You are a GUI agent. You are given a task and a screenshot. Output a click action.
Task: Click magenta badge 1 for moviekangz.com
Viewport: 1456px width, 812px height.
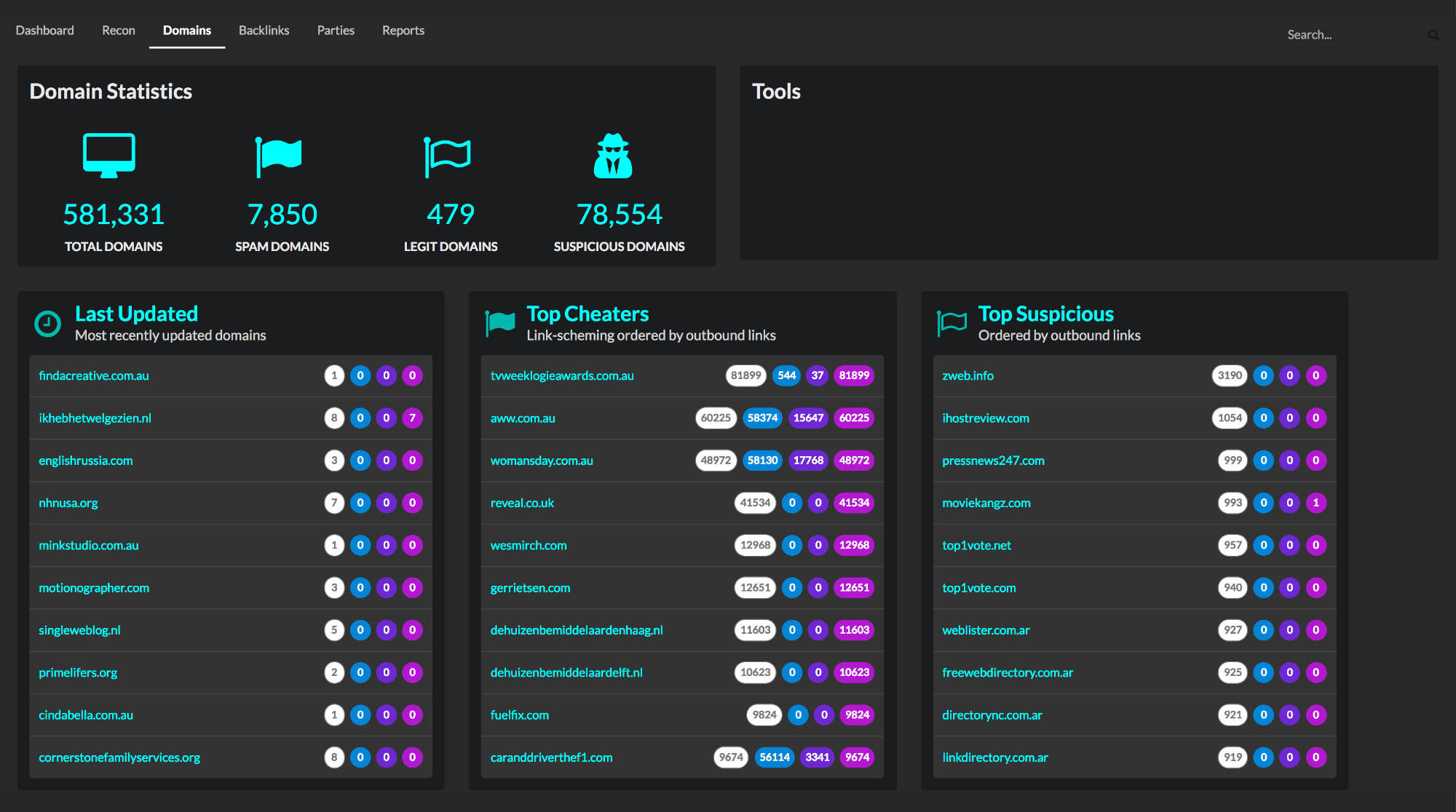point(1316,503)
